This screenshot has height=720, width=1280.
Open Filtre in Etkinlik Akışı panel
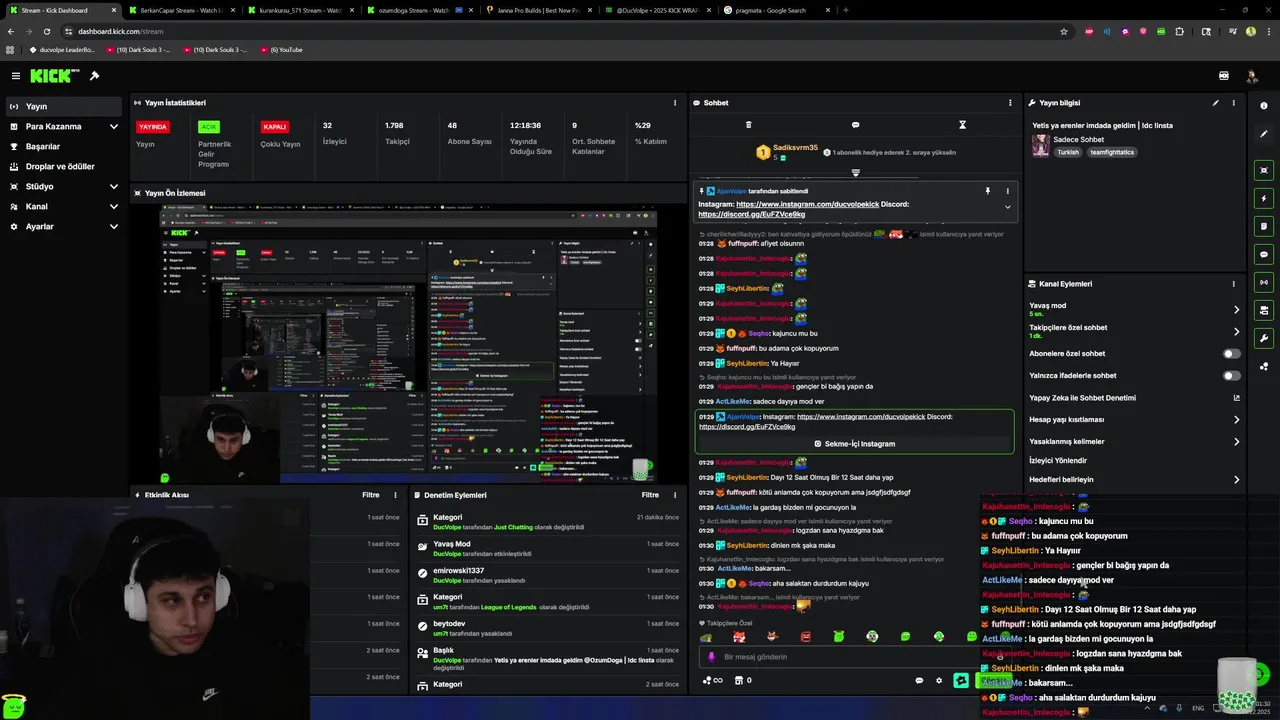tap(370, 495)
